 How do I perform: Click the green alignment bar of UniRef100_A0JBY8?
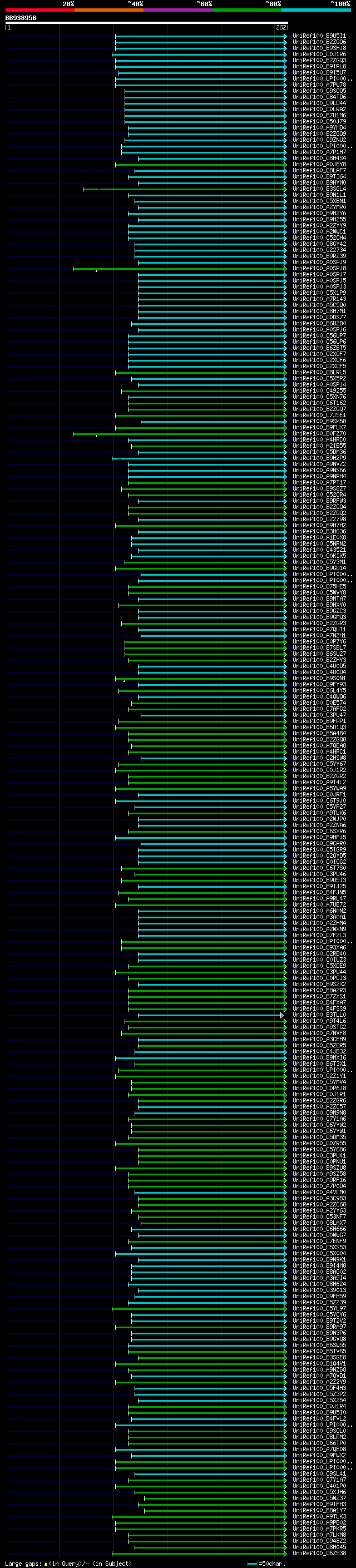(x=200, y=164)
